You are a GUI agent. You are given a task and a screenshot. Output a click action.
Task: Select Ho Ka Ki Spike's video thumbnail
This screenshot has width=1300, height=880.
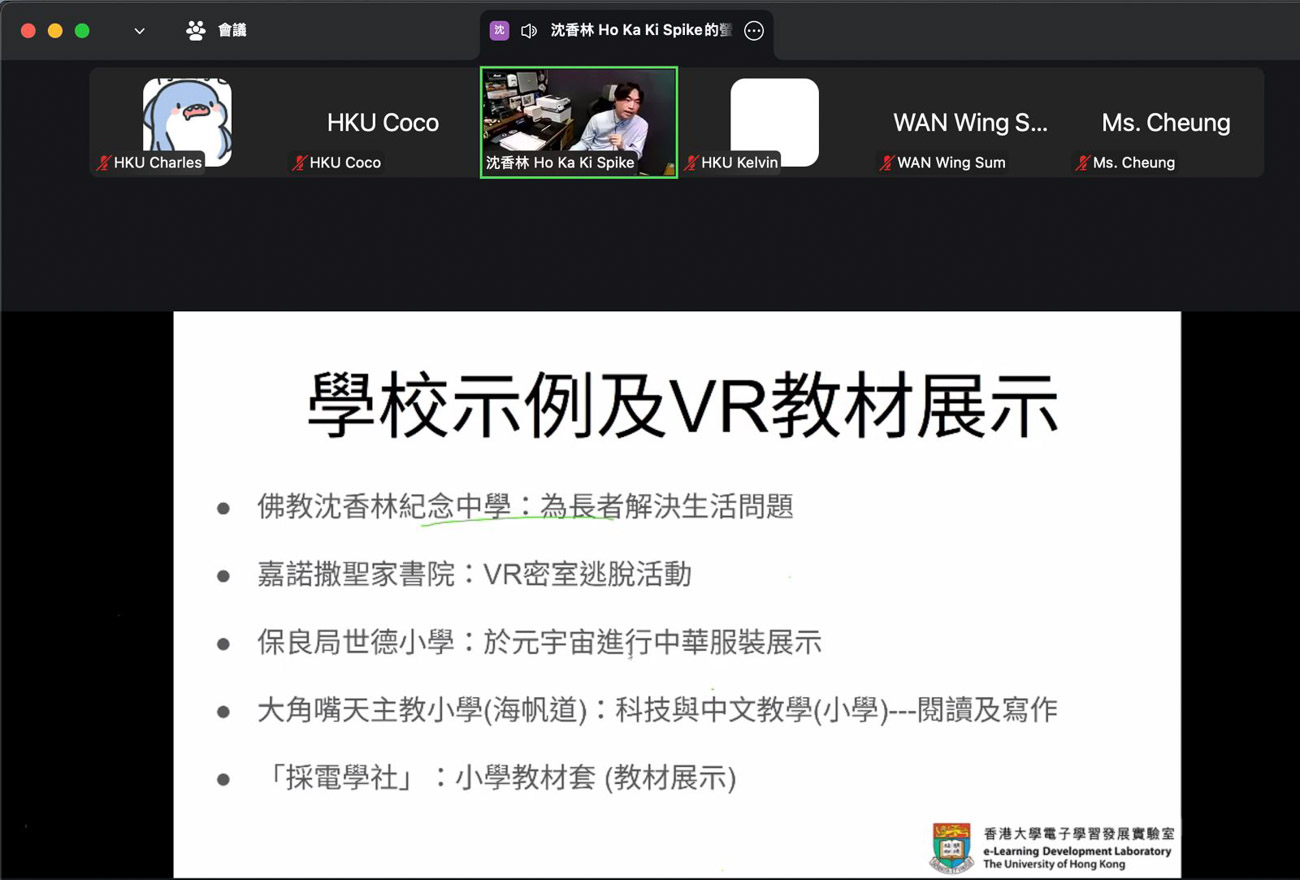click(578, 115)
